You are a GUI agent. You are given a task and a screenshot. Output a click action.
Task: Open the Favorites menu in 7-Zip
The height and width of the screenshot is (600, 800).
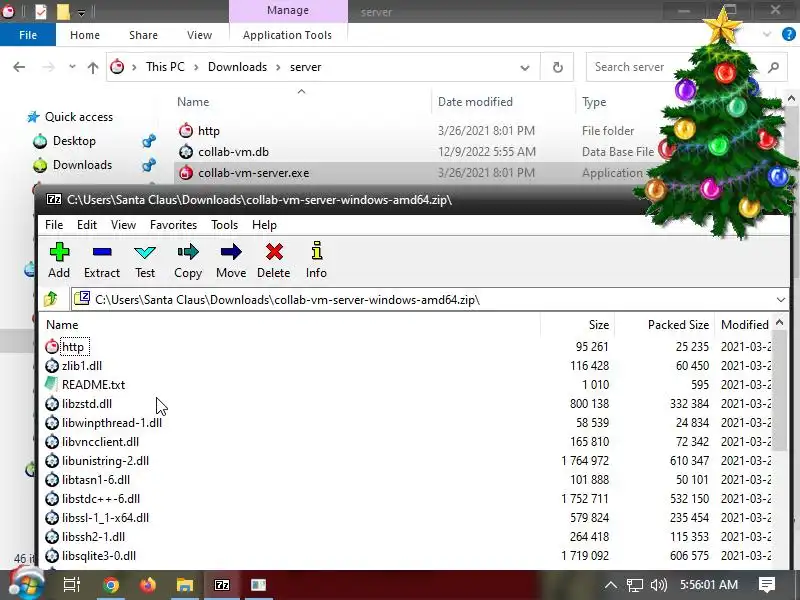click(x=173, y=225)
